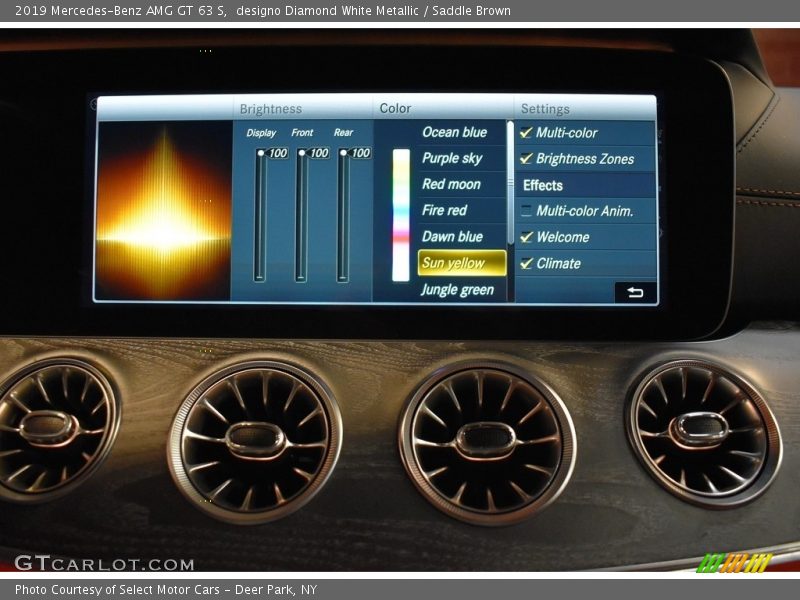
Task: Open the Brightness section header
Action: click(x=270, y=109)
